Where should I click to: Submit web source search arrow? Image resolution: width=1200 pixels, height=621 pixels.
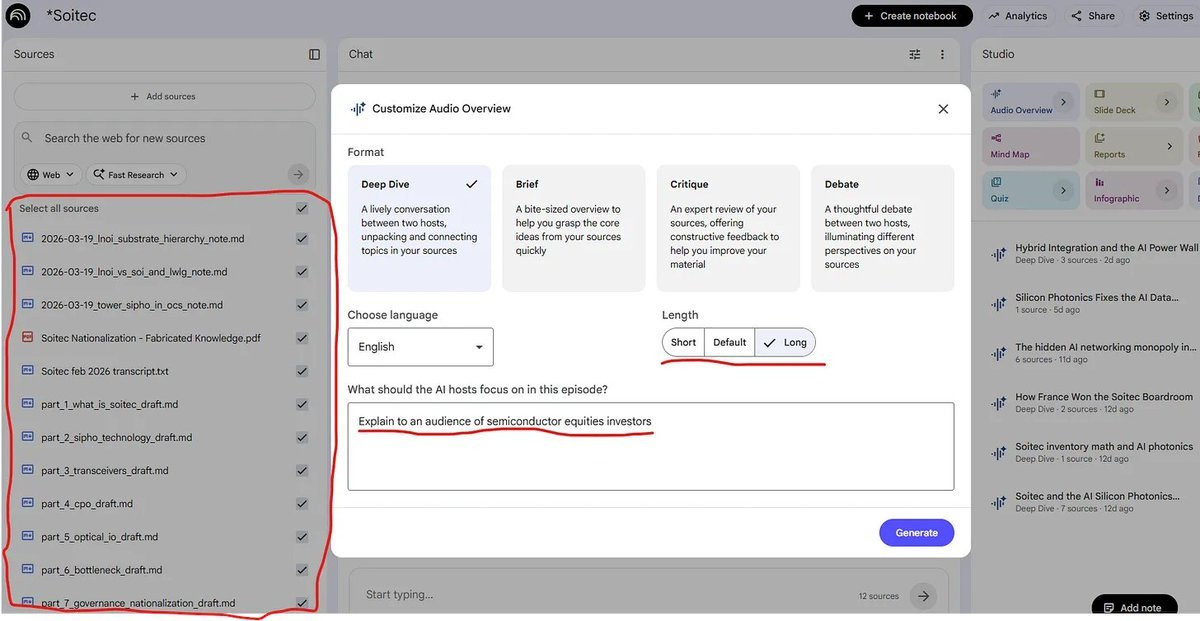pyautogui.click(x=297, y=174)
